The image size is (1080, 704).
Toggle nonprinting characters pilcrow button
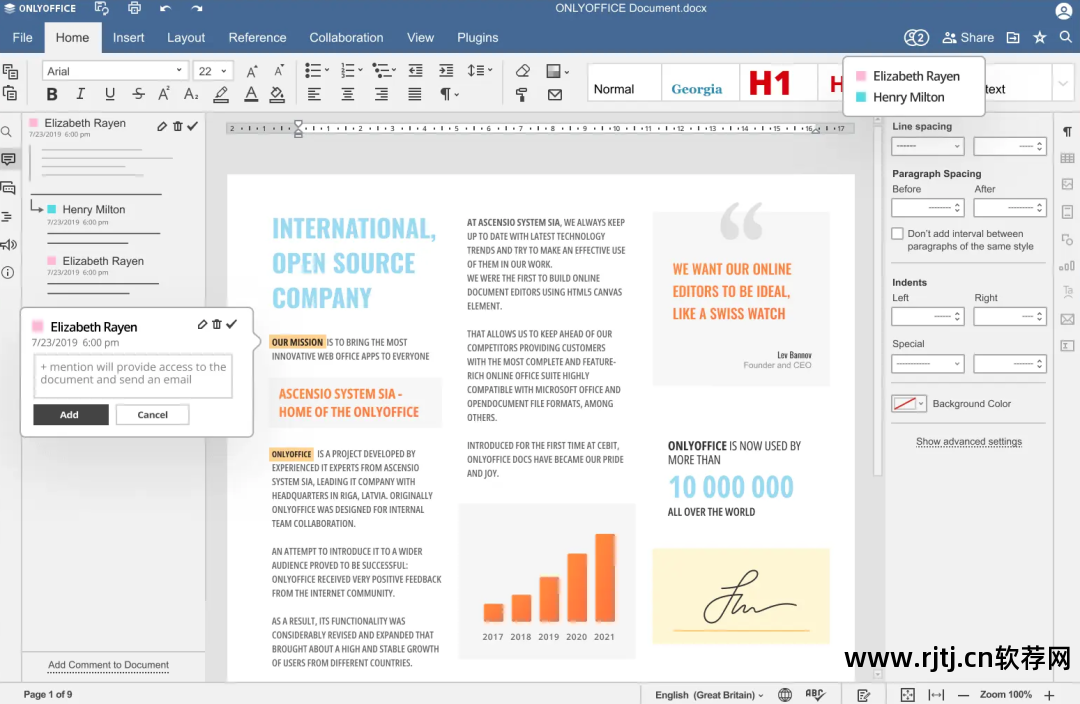coord(448,94)
